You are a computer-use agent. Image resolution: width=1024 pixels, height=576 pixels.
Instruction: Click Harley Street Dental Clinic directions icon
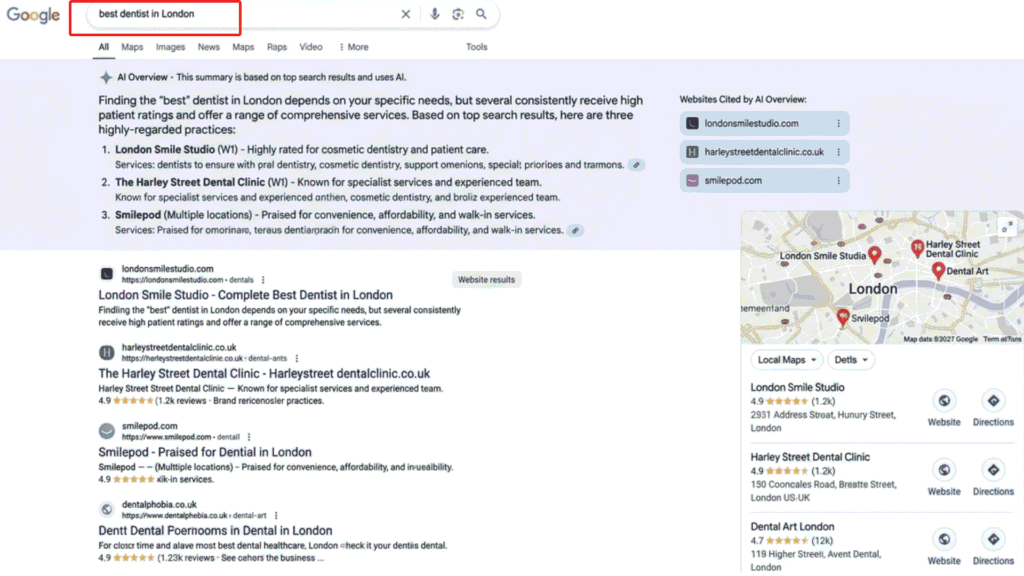coord(993,470)
